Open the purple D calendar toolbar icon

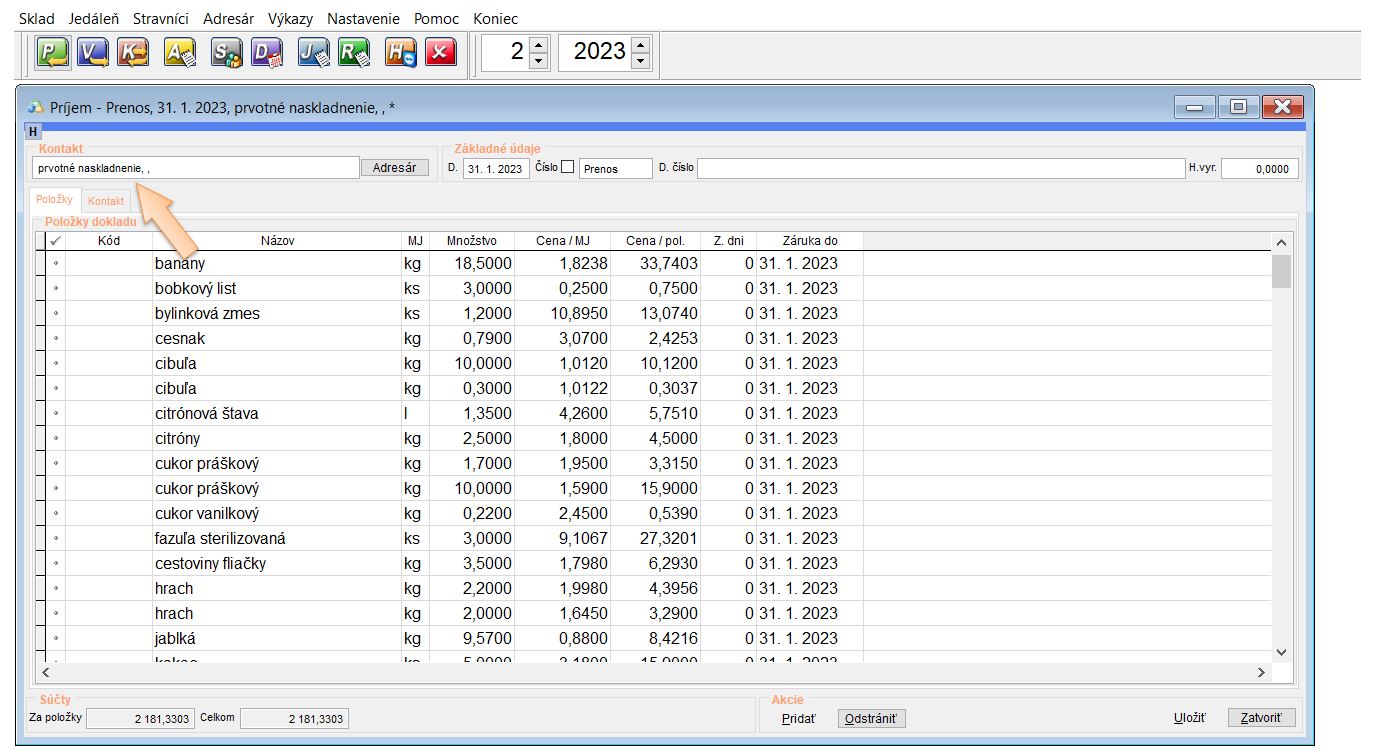267,52
